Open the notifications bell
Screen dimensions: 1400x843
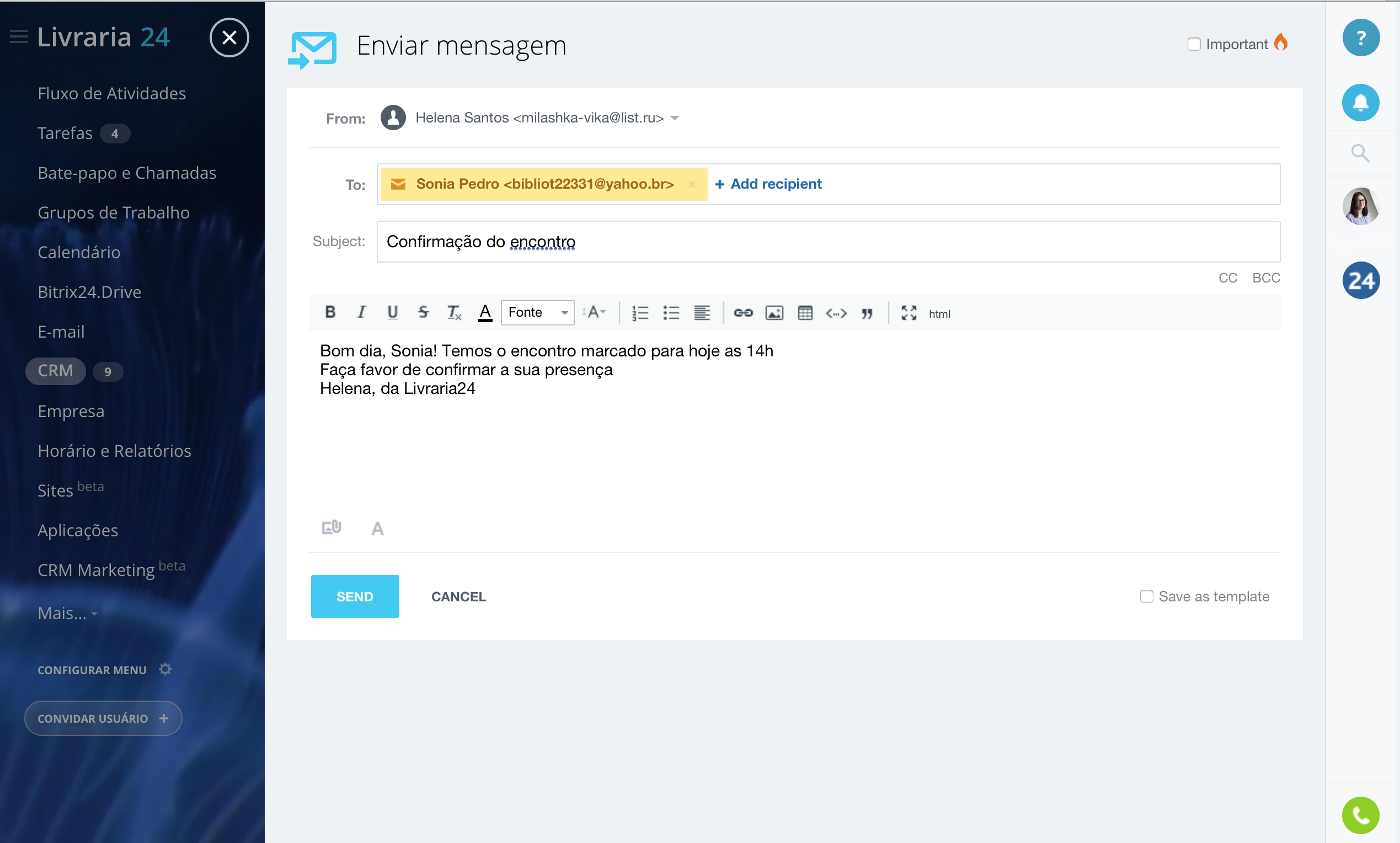point(1360,102)
